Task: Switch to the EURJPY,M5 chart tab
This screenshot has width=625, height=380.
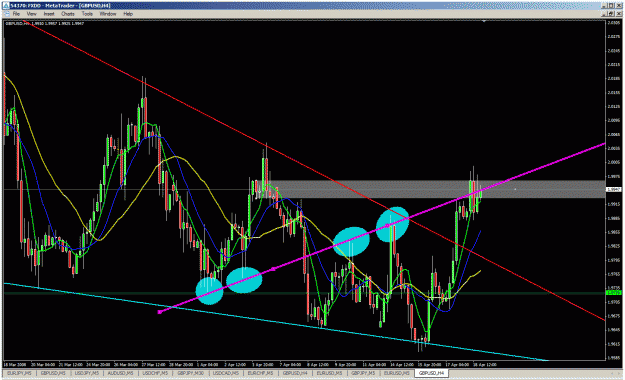Action: coord(19,373)
